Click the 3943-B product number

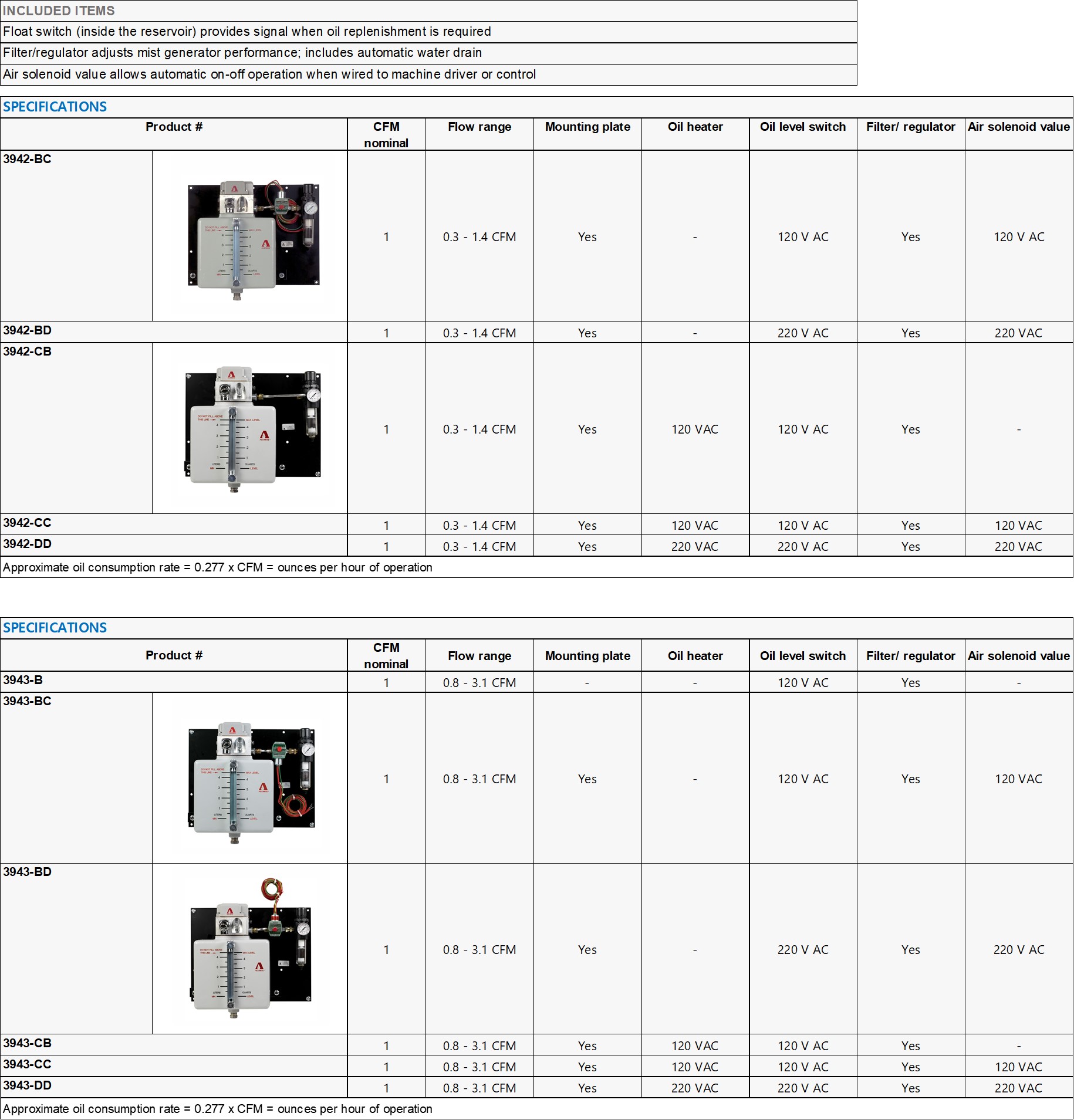tap(23, 681)
